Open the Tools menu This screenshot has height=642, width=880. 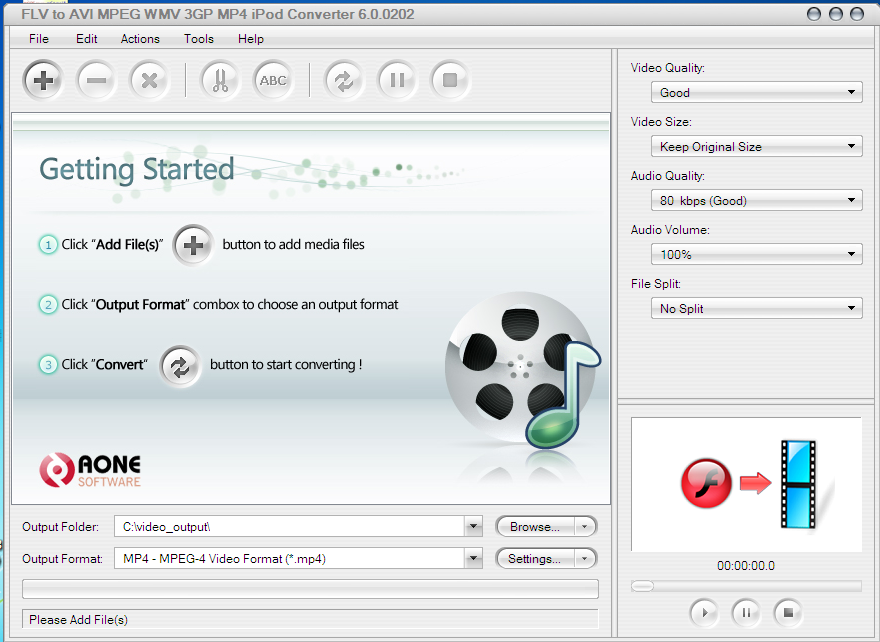(199, 39)
